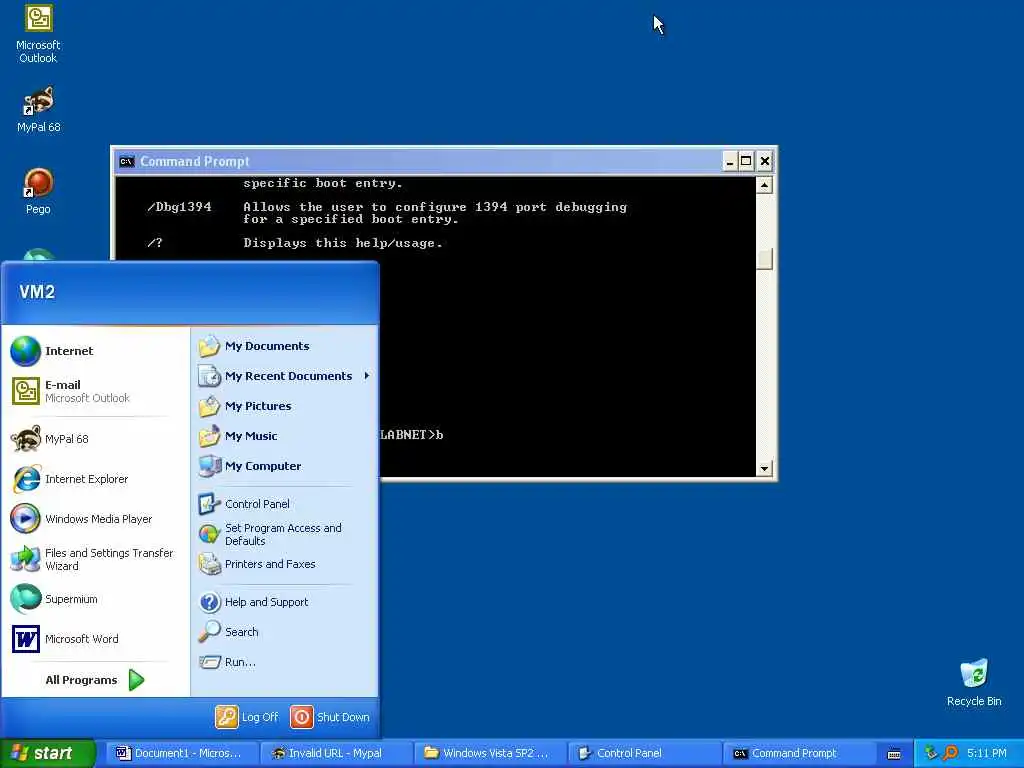Screen dimensions: 1024x768
Task: Select Printers and Faxes label
Action: coord(270,564)
